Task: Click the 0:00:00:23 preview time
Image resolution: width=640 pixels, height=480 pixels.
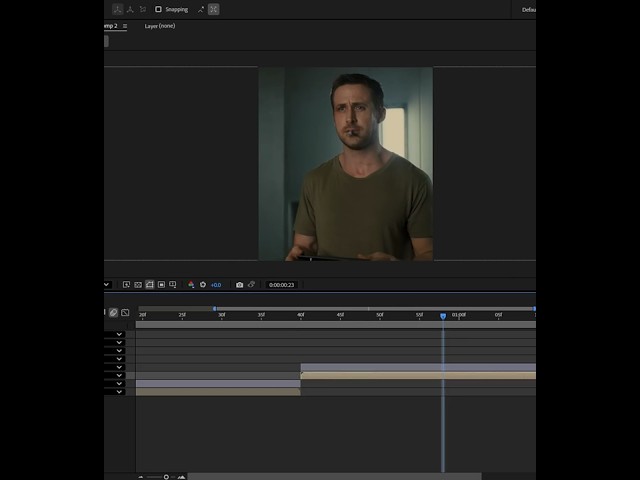Action: [x=282, y=285]
